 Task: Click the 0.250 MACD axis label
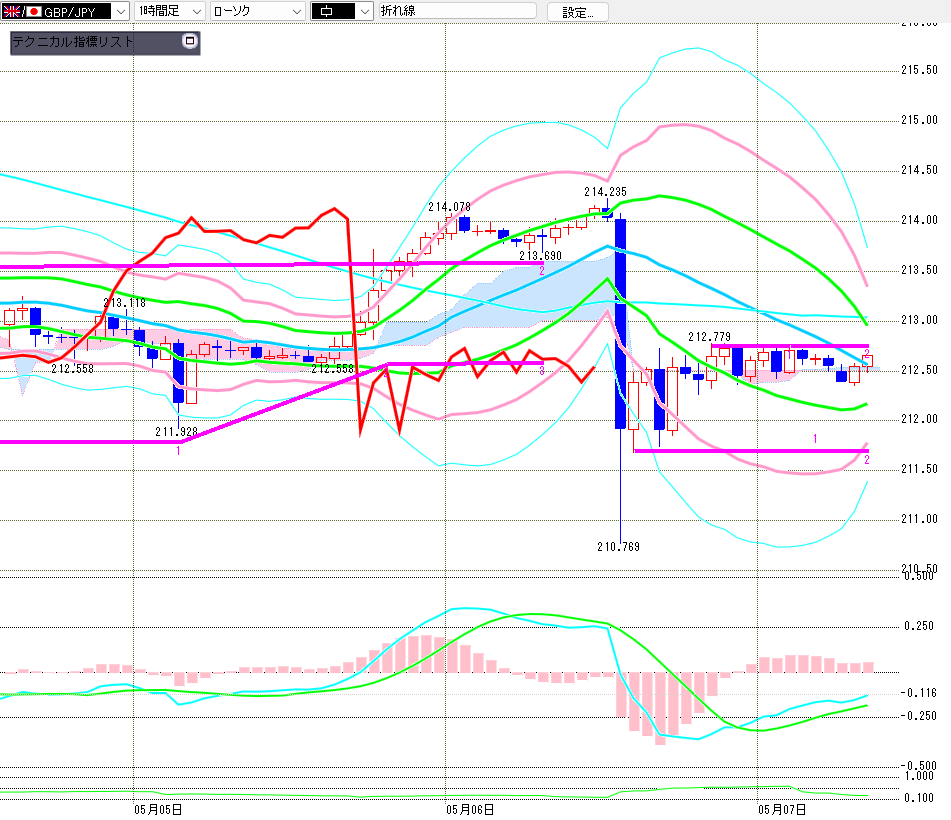[x=919, y=626]
